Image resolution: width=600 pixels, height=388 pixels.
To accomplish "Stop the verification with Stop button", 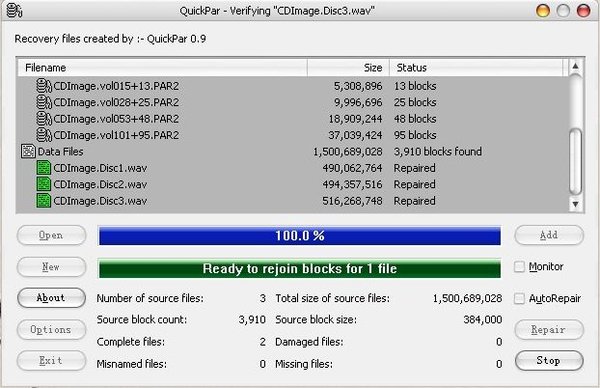I will click(x=549, y=361).
